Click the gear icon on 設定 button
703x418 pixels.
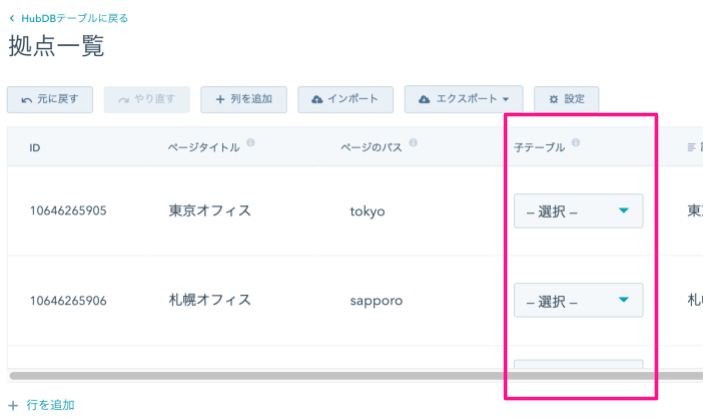click(553, 99)
